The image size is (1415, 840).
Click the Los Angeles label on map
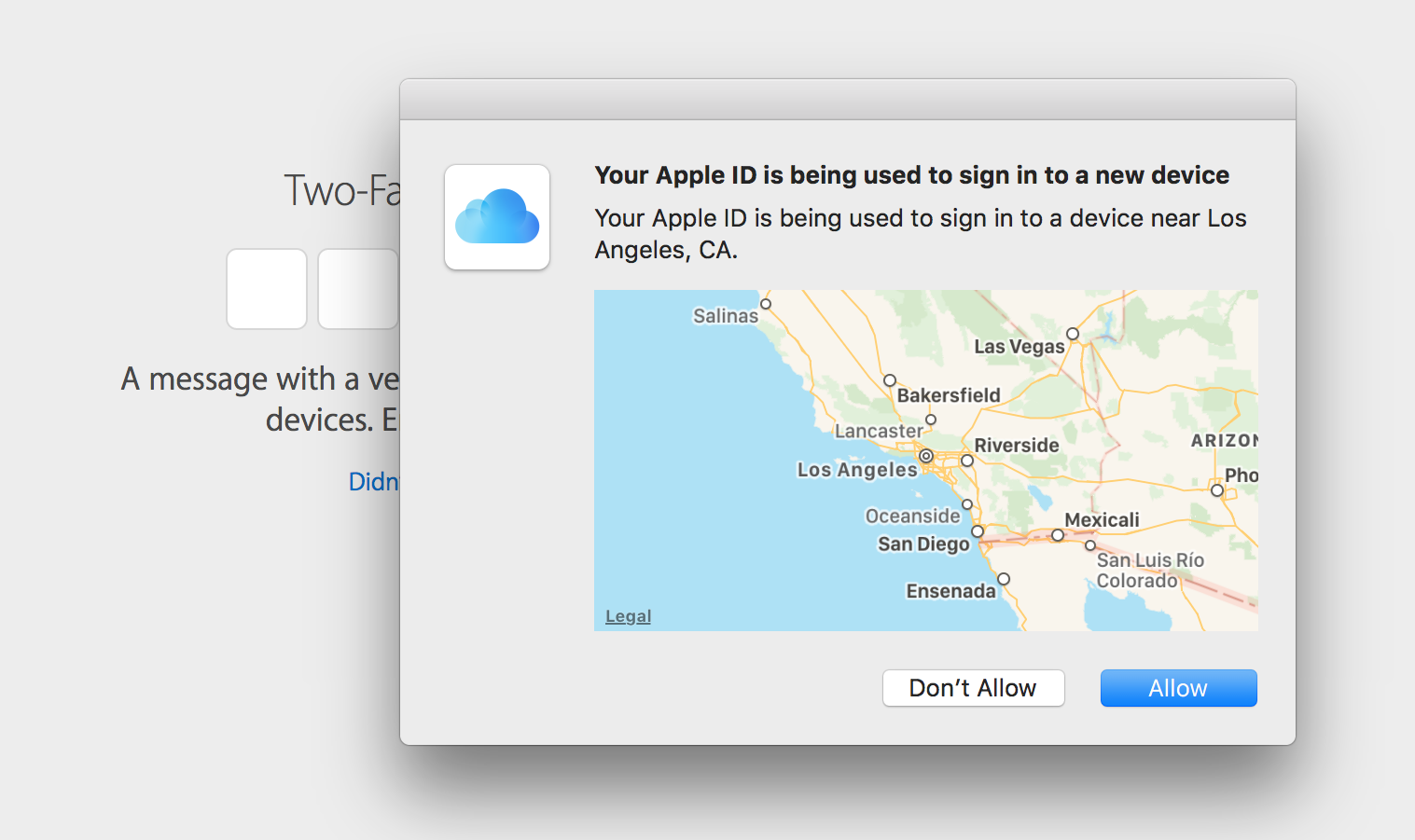click(x=857, y=470)
